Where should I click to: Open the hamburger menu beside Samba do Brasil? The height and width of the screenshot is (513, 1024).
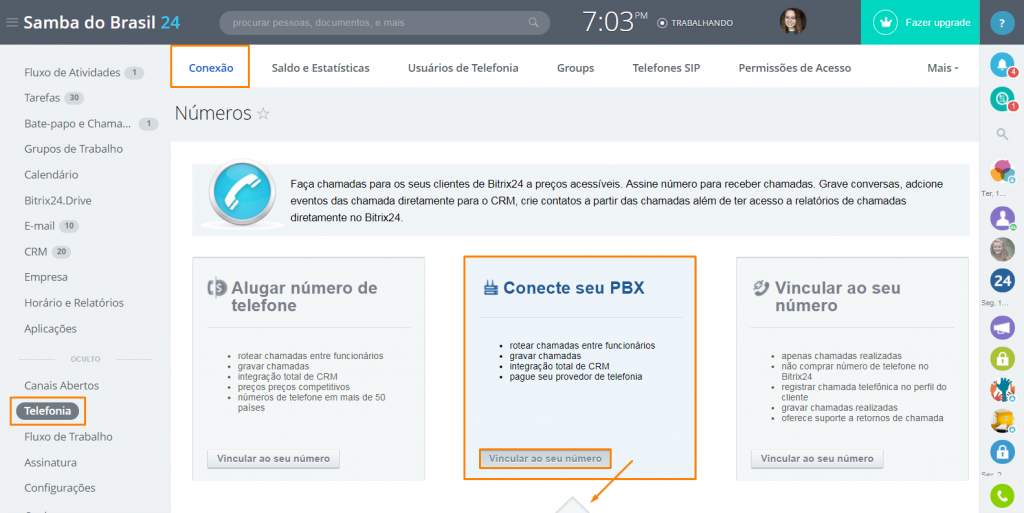[12, 23]
